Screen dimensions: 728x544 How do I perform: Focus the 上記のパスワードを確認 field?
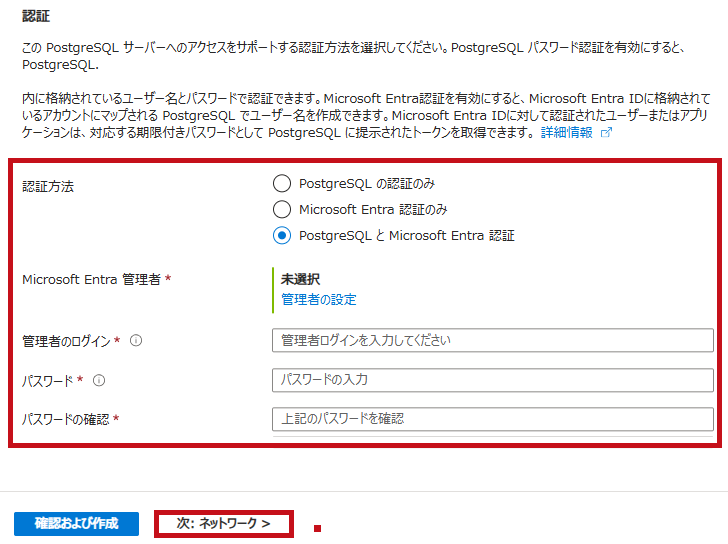tap(493, 419)
